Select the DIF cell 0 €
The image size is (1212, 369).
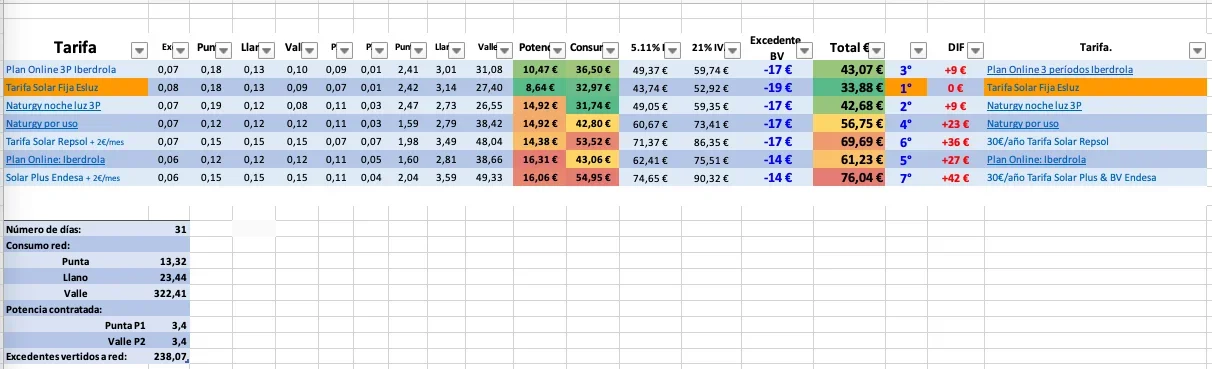pos(956,88)
